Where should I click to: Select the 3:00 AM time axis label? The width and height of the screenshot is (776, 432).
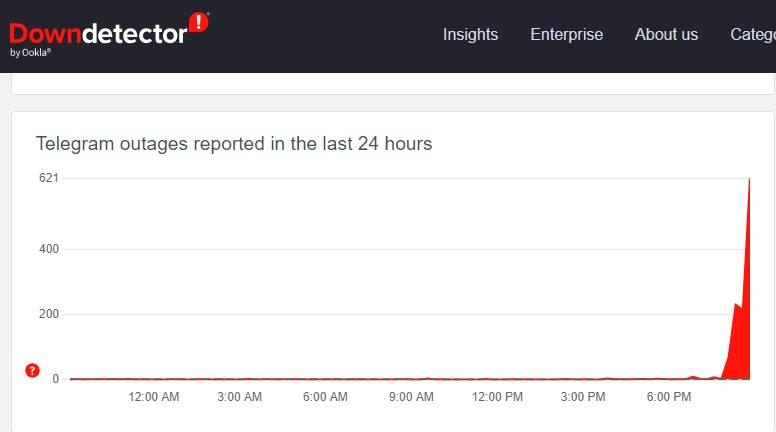(240, 398)
